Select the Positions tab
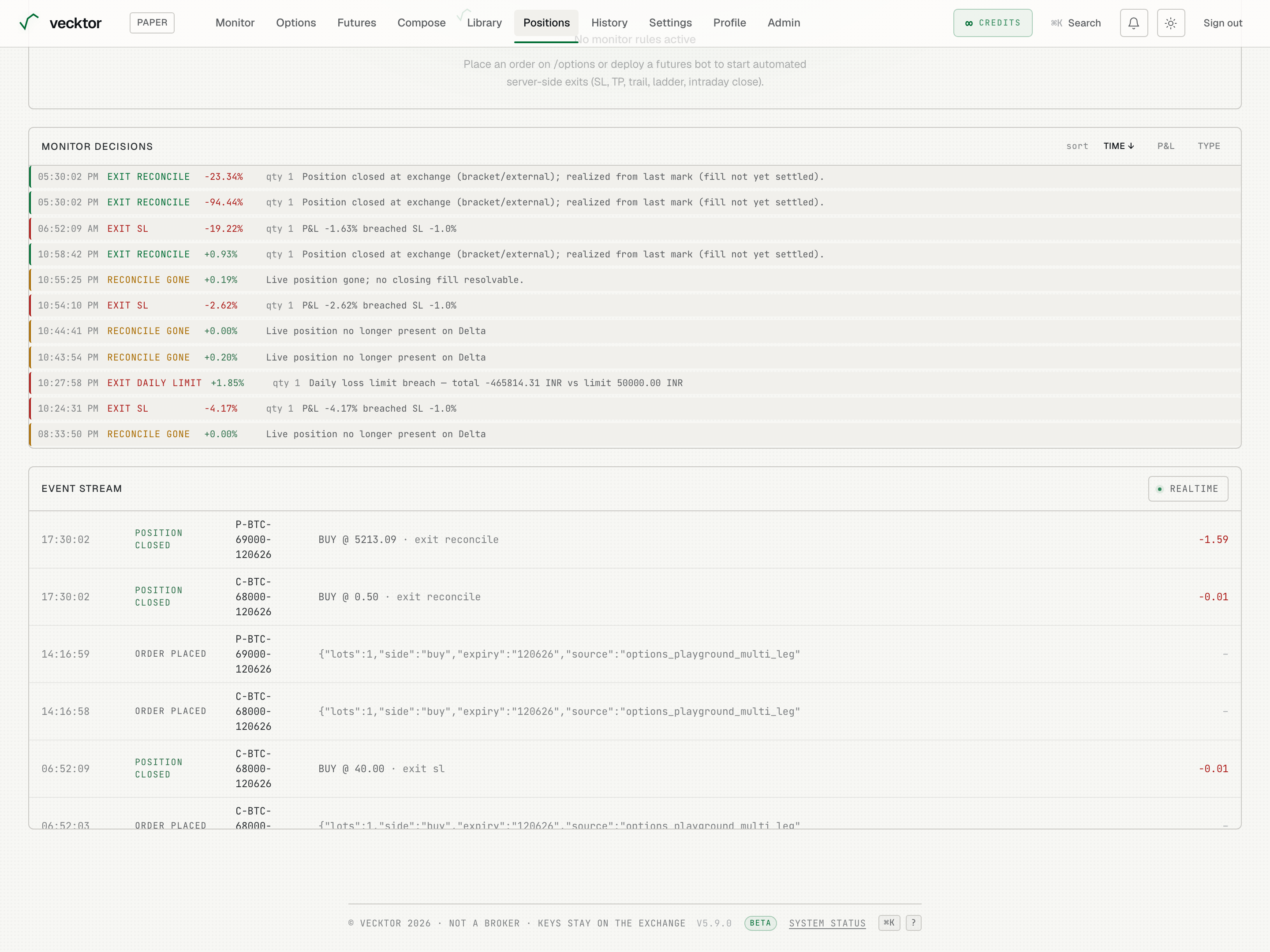The image size is (1270, 952). tap(546, 23)
